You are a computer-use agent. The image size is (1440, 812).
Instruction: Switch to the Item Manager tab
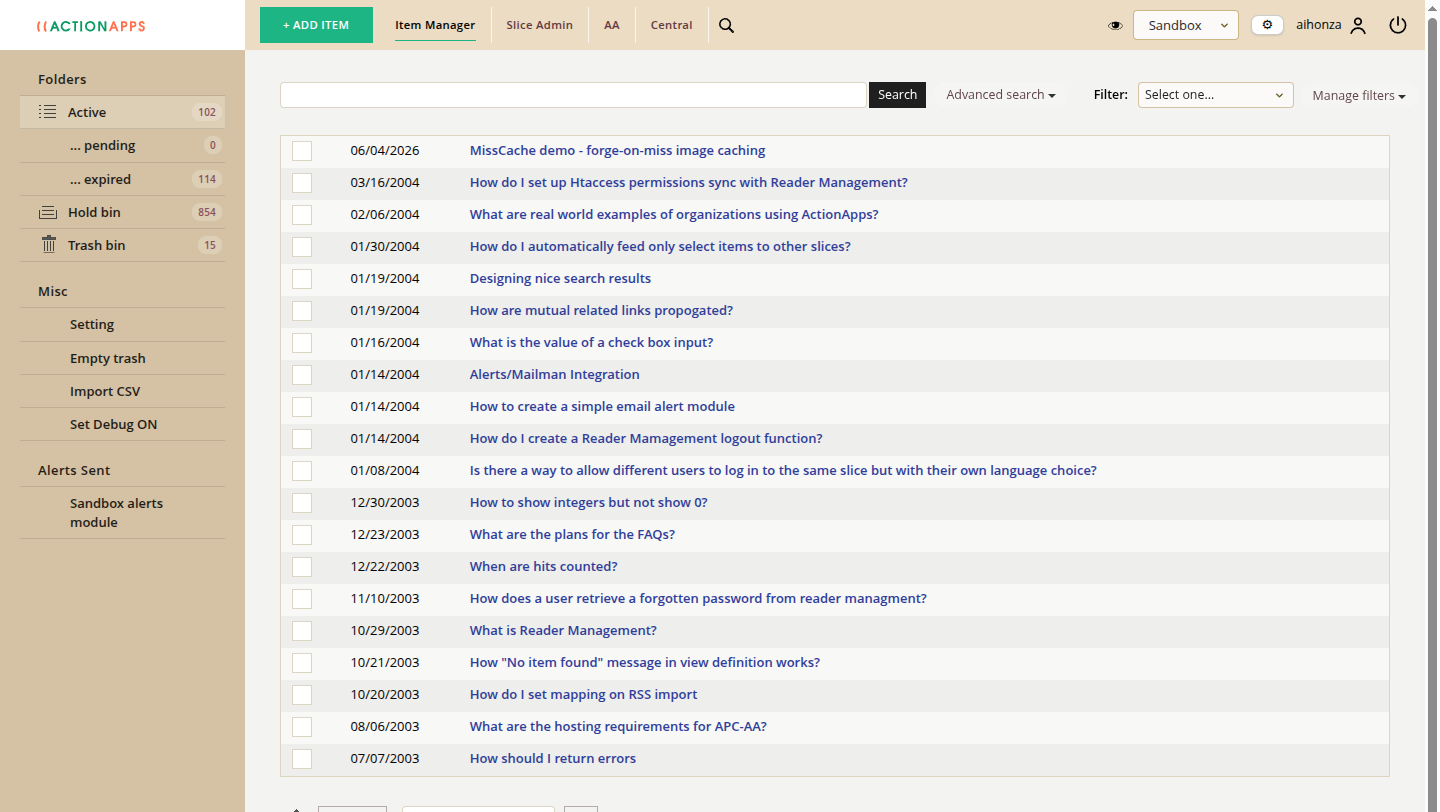point(435,25)
